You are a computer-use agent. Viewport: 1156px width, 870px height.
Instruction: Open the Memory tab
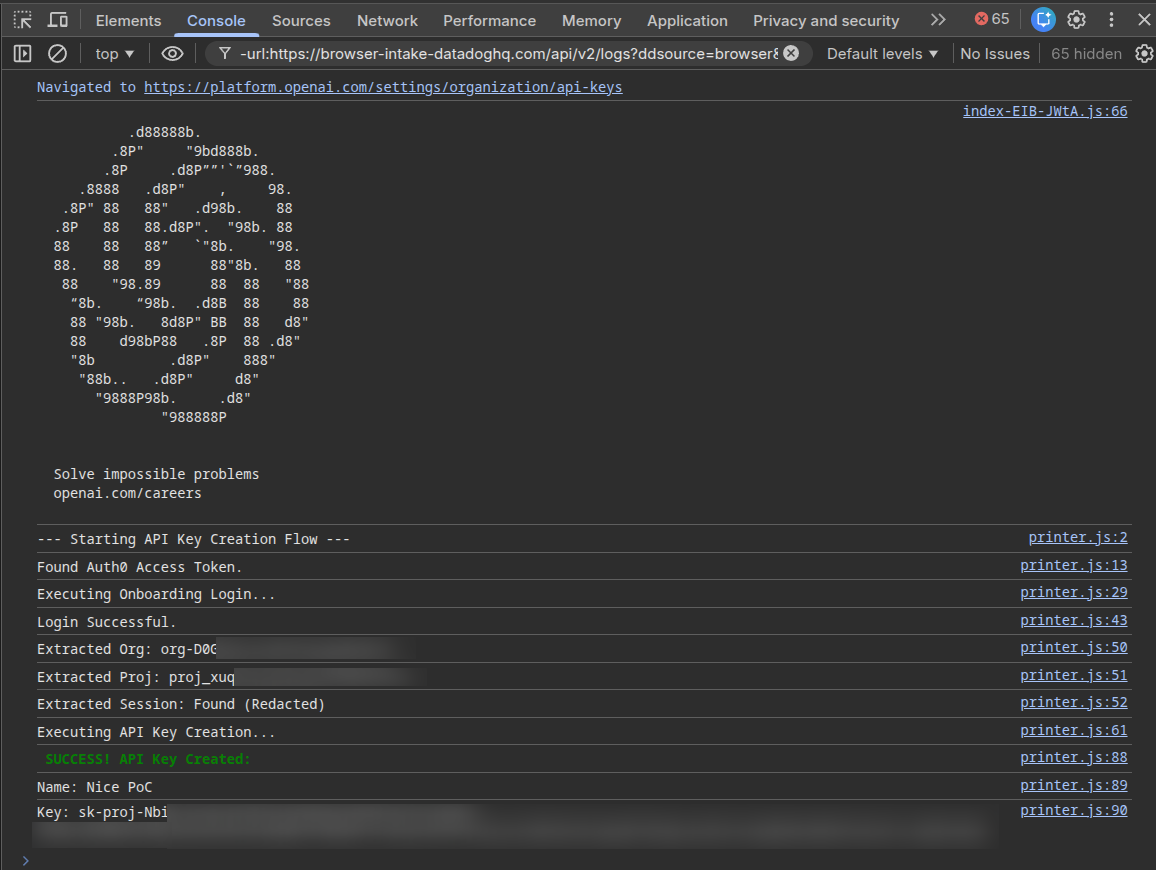(591, 21)
